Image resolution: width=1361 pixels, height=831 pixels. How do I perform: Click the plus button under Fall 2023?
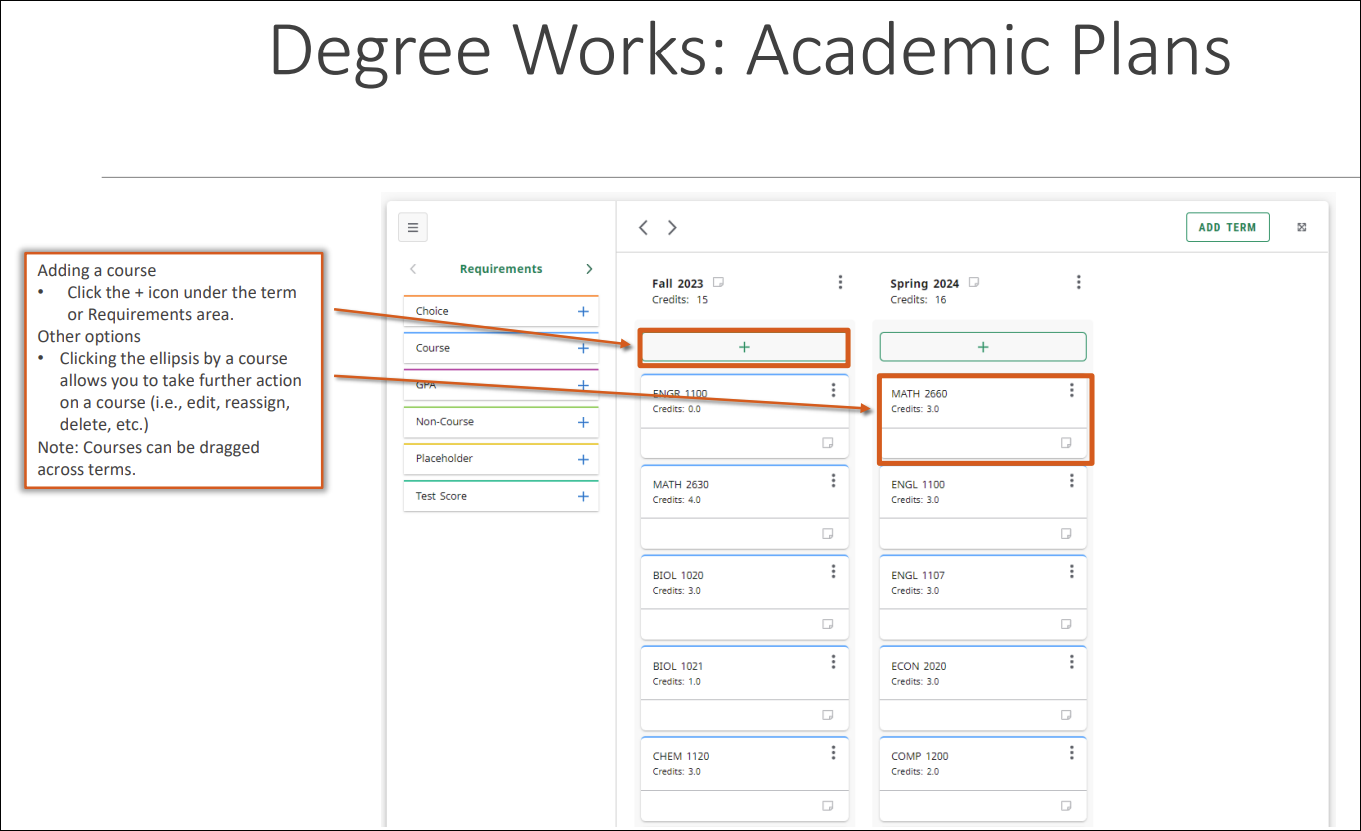click(744, 346)
